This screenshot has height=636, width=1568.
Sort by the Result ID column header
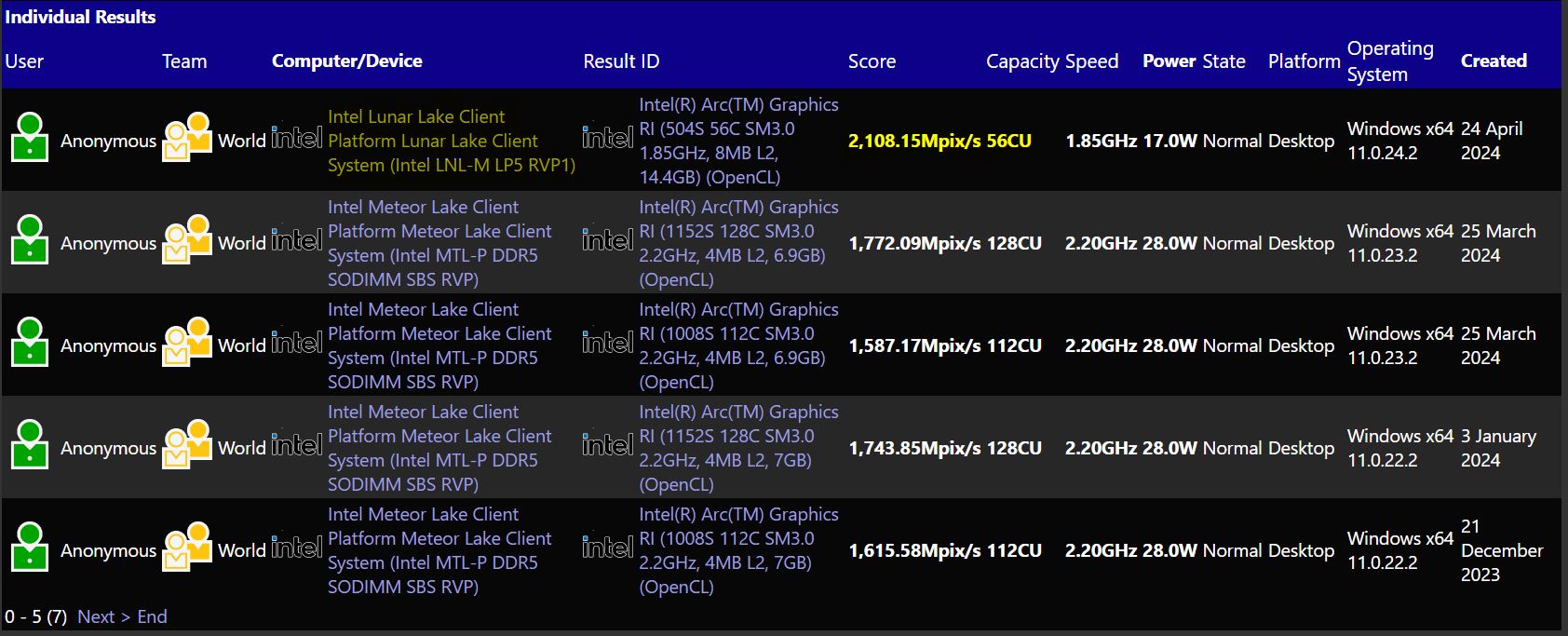[621, 61]
